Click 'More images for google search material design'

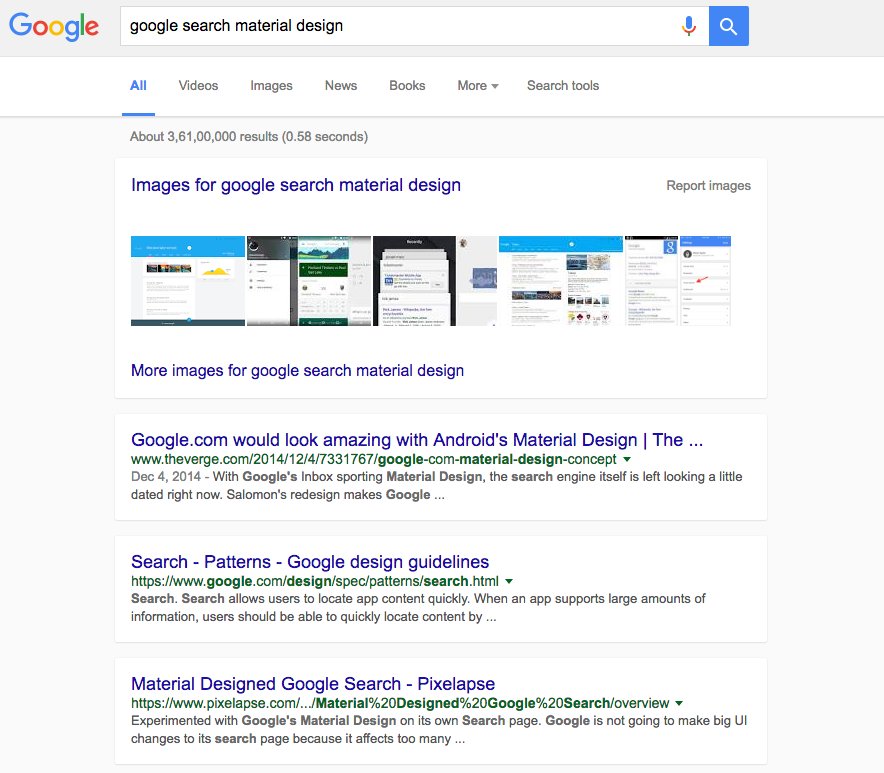(297, 371)
